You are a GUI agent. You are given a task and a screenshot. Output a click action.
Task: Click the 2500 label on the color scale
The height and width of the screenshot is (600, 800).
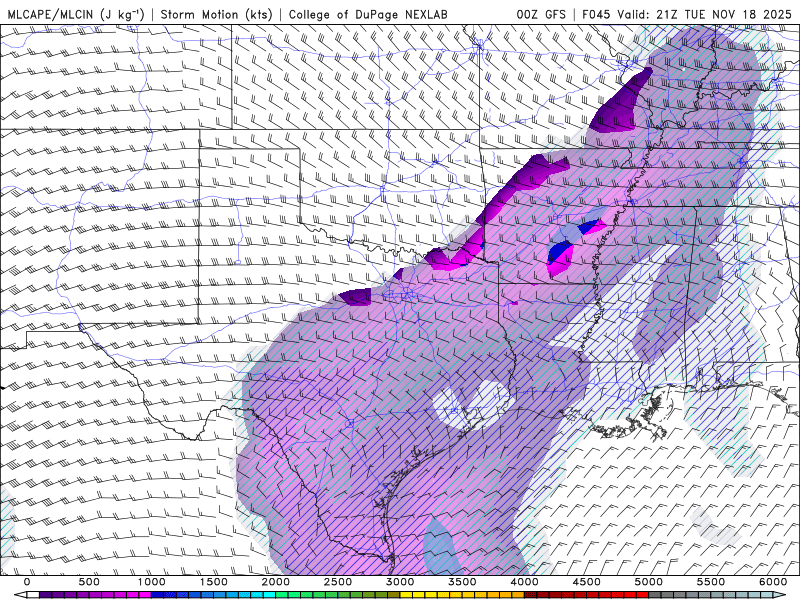coord(338,582)
